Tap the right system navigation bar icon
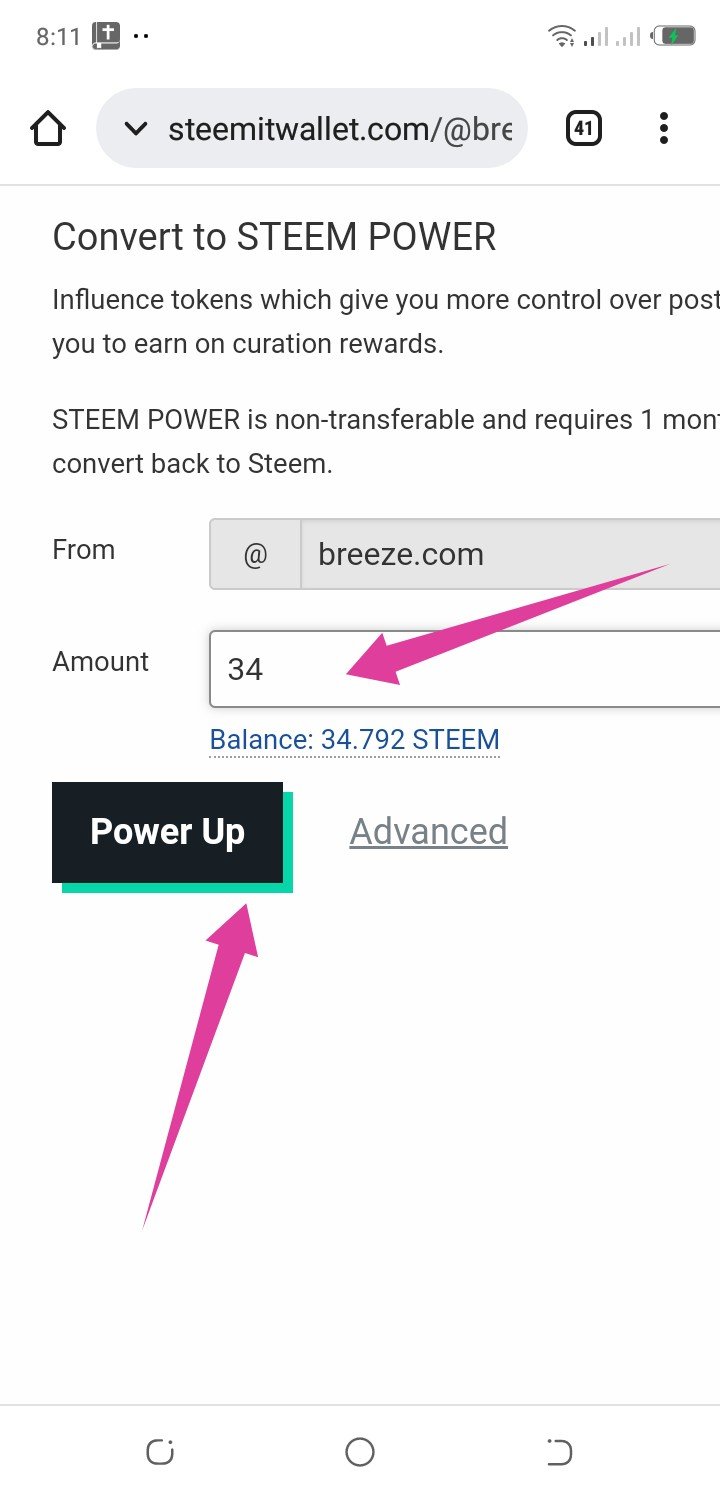720x1500 pixels. 559,1452
